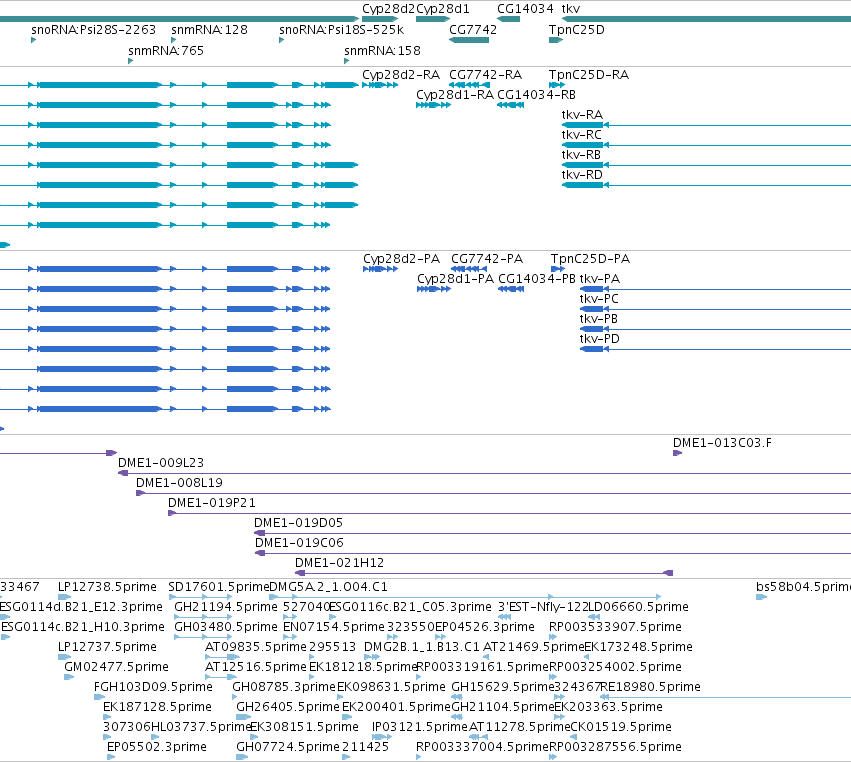Select the Cyp28d2-PA protein label
Screen dimensions: 851x762
pos(402,259)
